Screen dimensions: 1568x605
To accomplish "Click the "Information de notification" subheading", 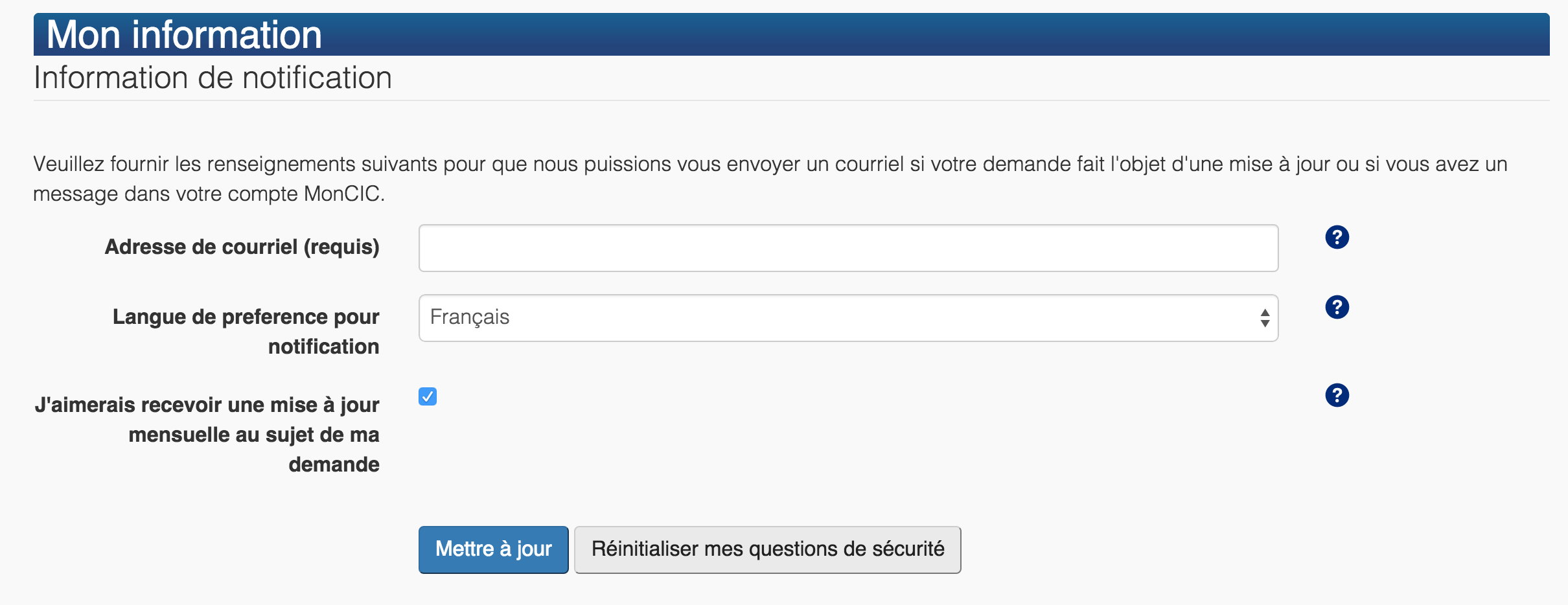I will pos(213,78).
